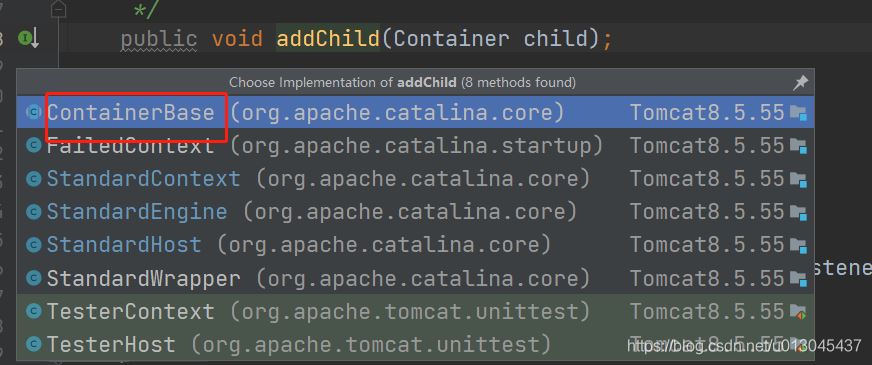Viewport: 872px width, 365px height.
Task: Click the class icon next to FailedContext
Action: [34, 146]
